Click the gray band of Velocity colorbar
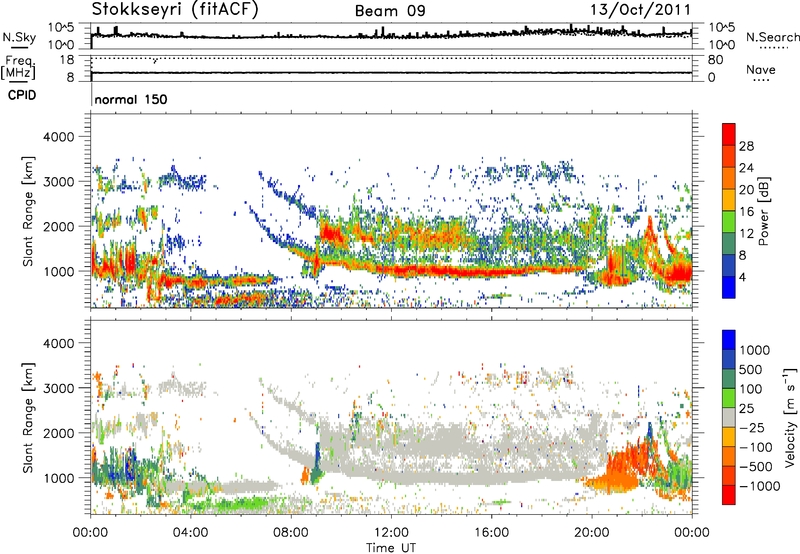This screenshot has height=554, width=800. [729, 418]
